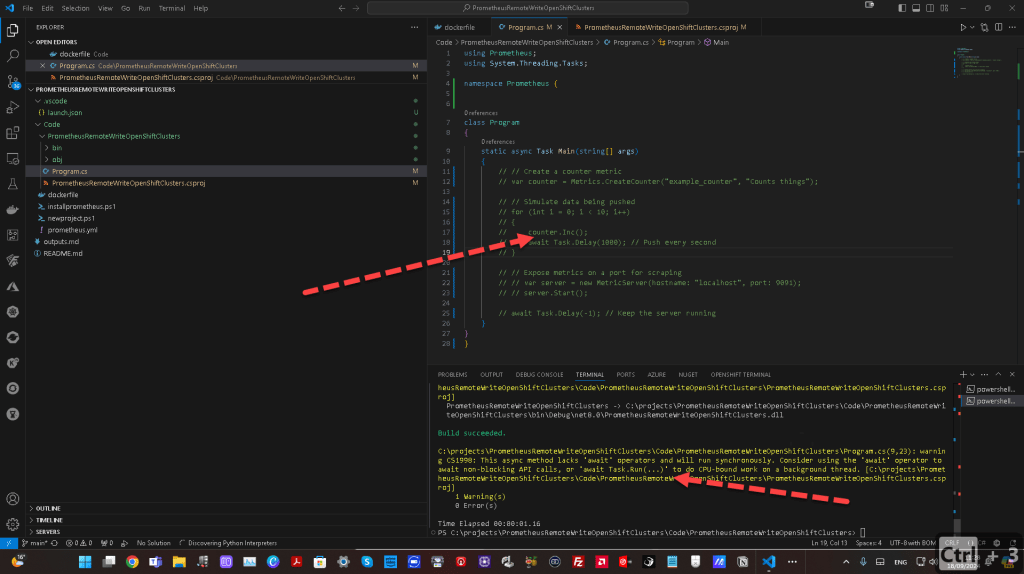The width and height of the screenshot is (1024, 574).
Task: Open run button dropdown arrow in editor toolbar
Action: coord(972,27)
